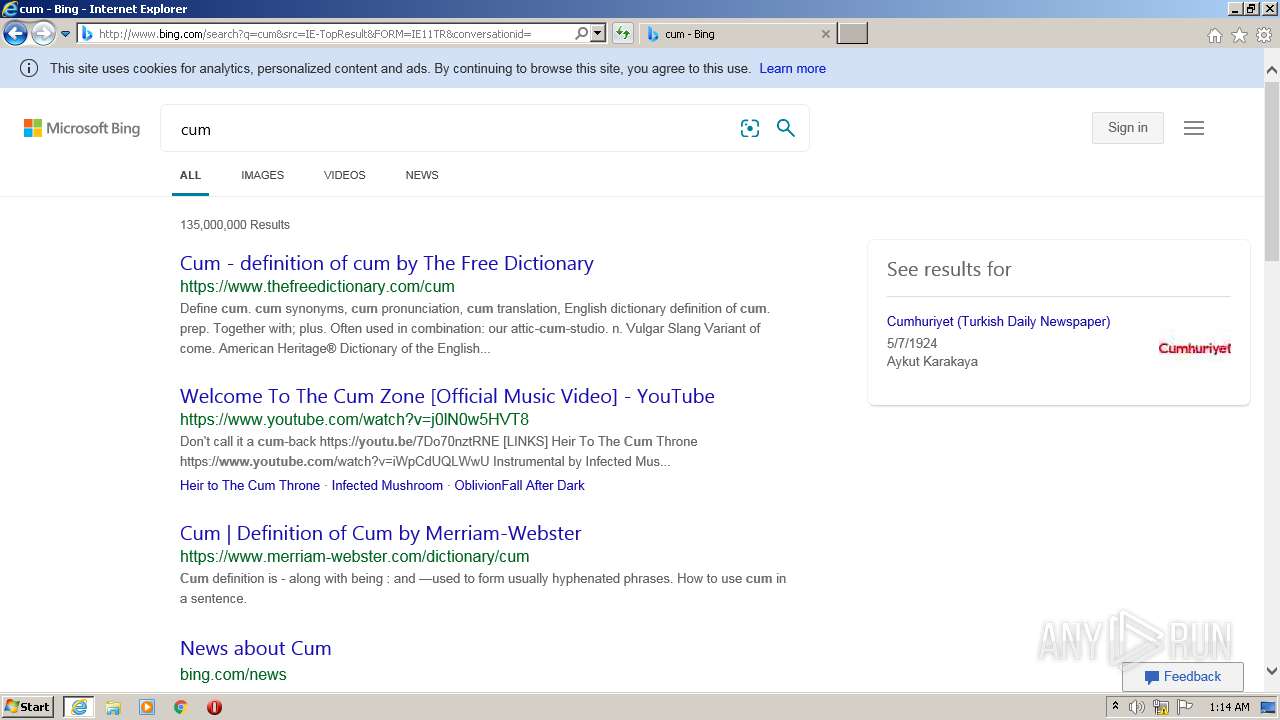Click the page scrollbar down arrow
Image resolution: width=1280 pixels, height=720 pixels.
click(1272, 671)
